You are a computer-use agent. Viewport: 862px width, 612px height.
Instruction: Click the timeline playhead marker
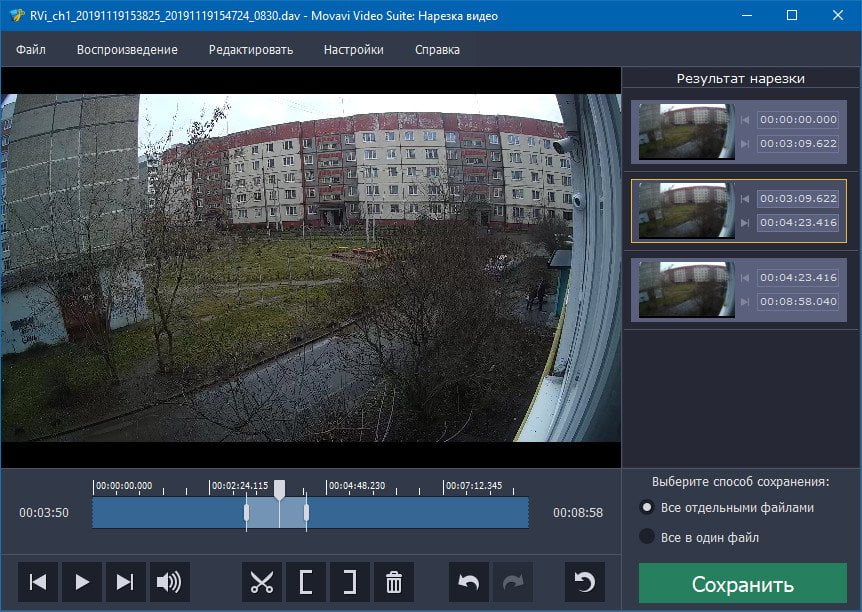(279, 489)
